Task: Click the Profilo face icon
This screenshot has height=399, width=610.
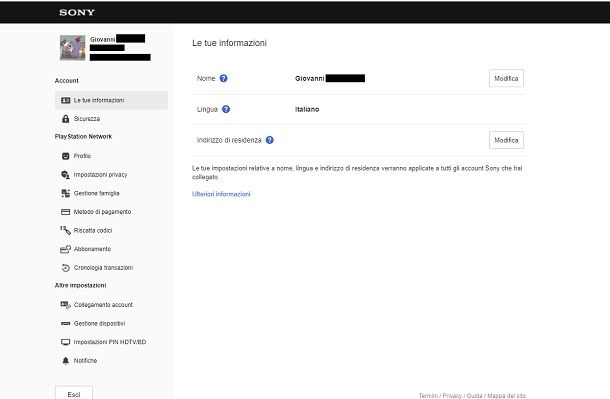Action: [x=66, y=156]
